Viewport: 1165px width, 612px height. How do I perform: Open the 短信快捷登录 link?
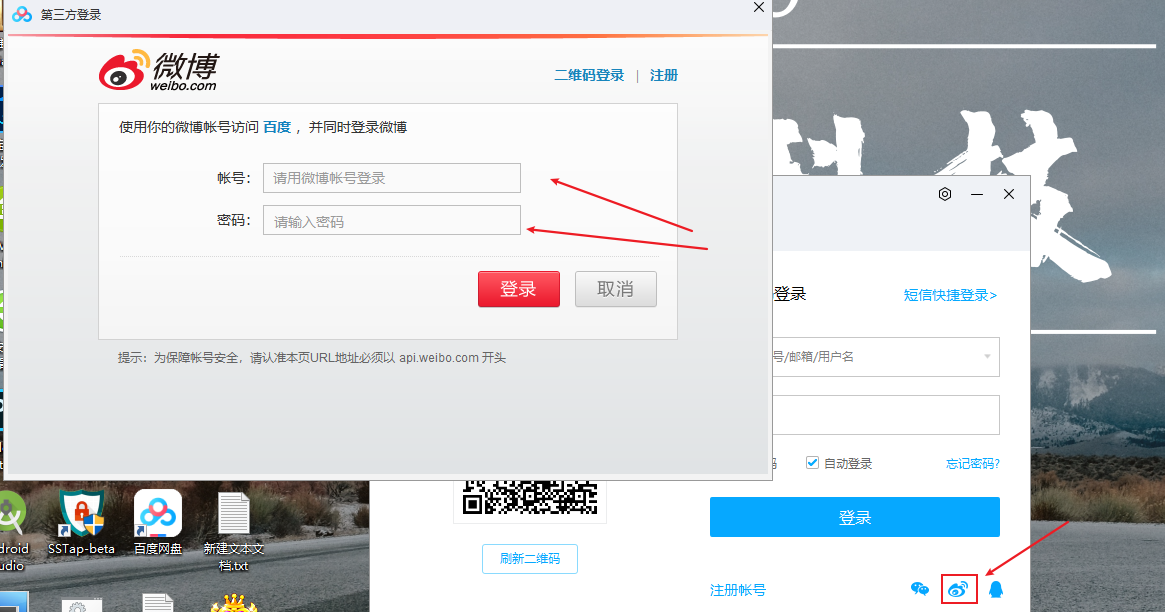[x=950, y=295]
